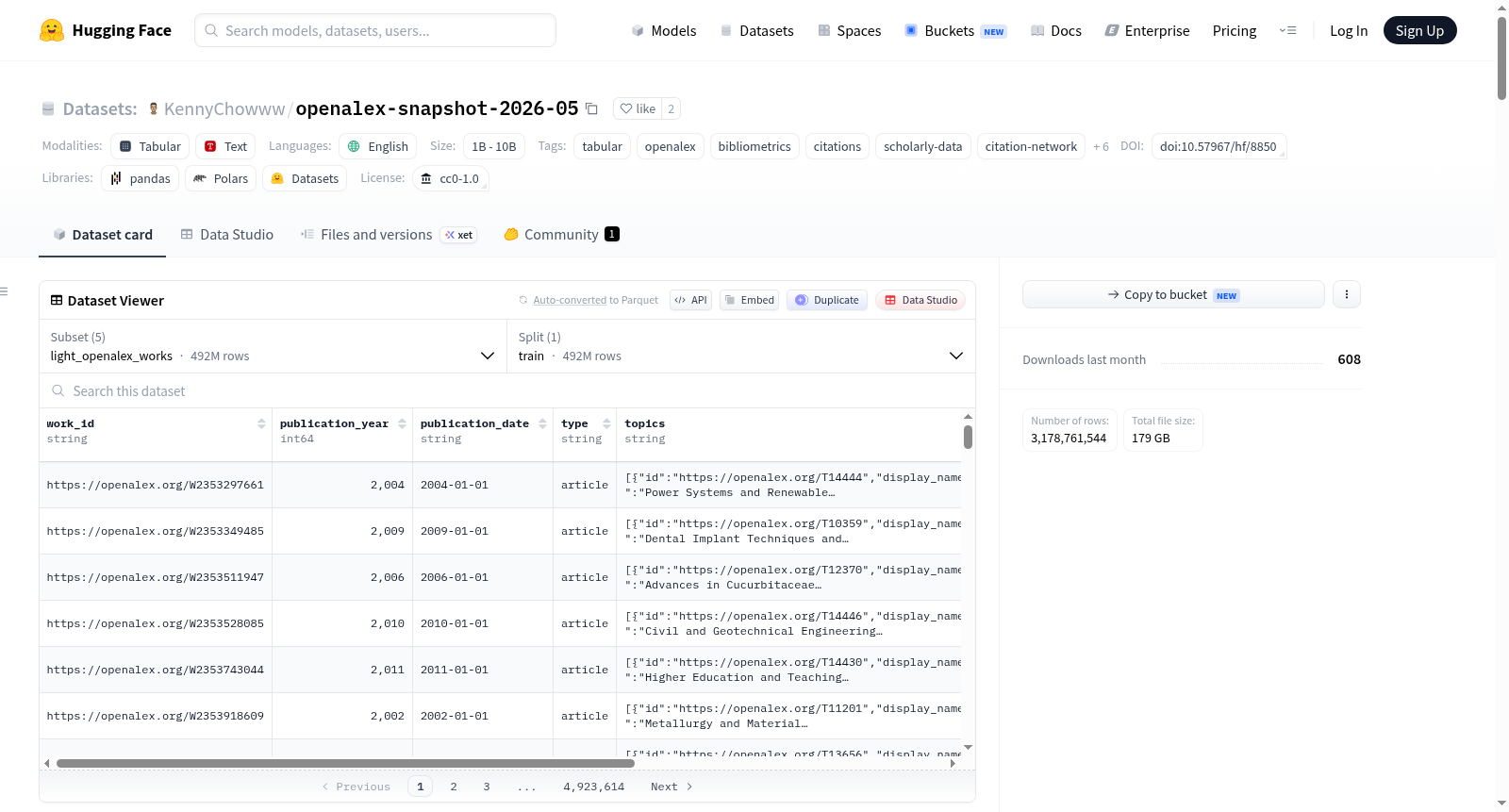Sort by type column arrows
Image resolution: width=1509 pixels, height=812 pixels.
(x=606, y=423)
